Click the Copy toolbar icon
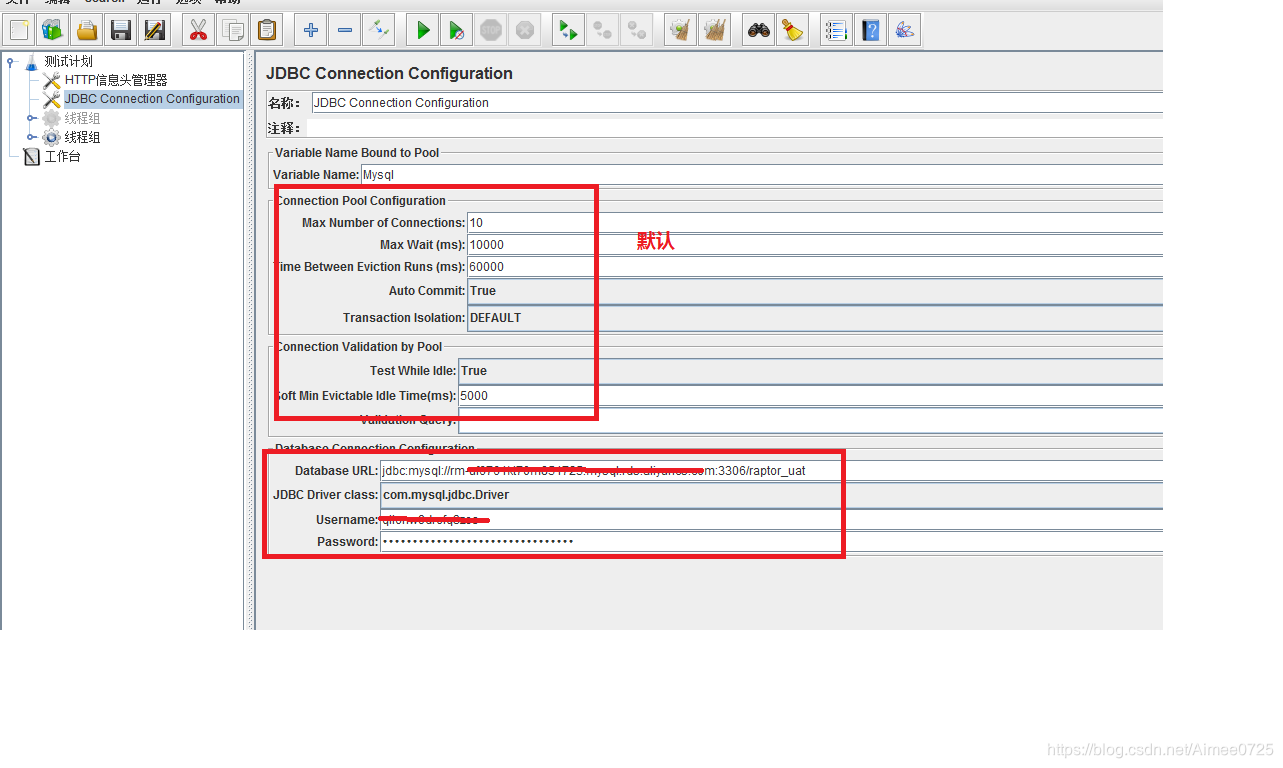Image resolution: width=1283 pixels, height=768 pixels. point(233,30)
